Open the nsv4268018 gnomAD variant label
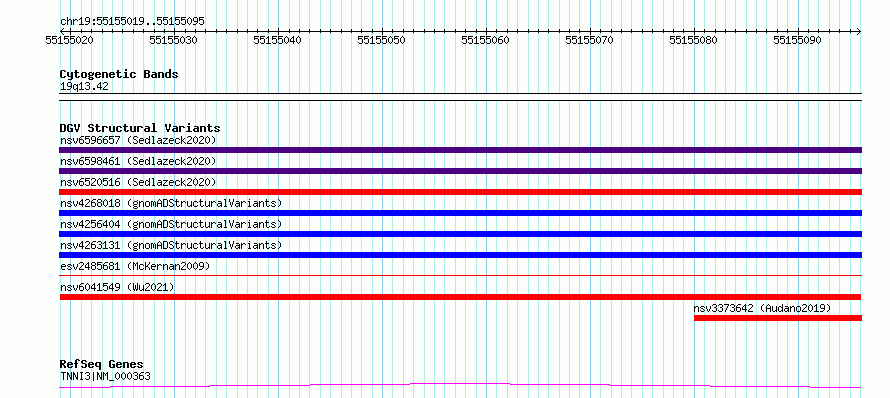This screenshot has height=398, width=890. point(171,203)
